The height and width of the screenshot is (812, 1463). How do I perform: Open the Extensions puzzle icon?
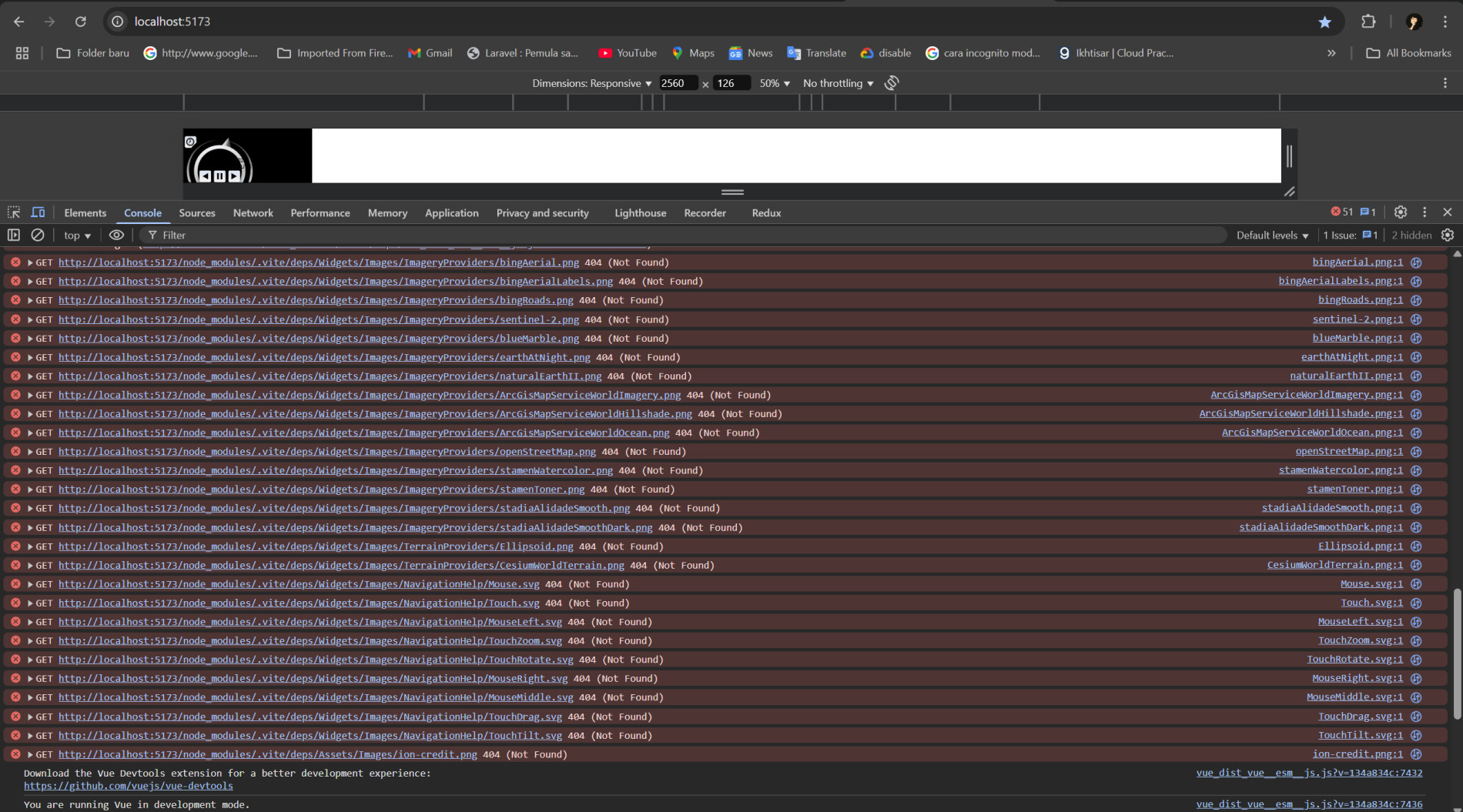tap(1368, 22)
